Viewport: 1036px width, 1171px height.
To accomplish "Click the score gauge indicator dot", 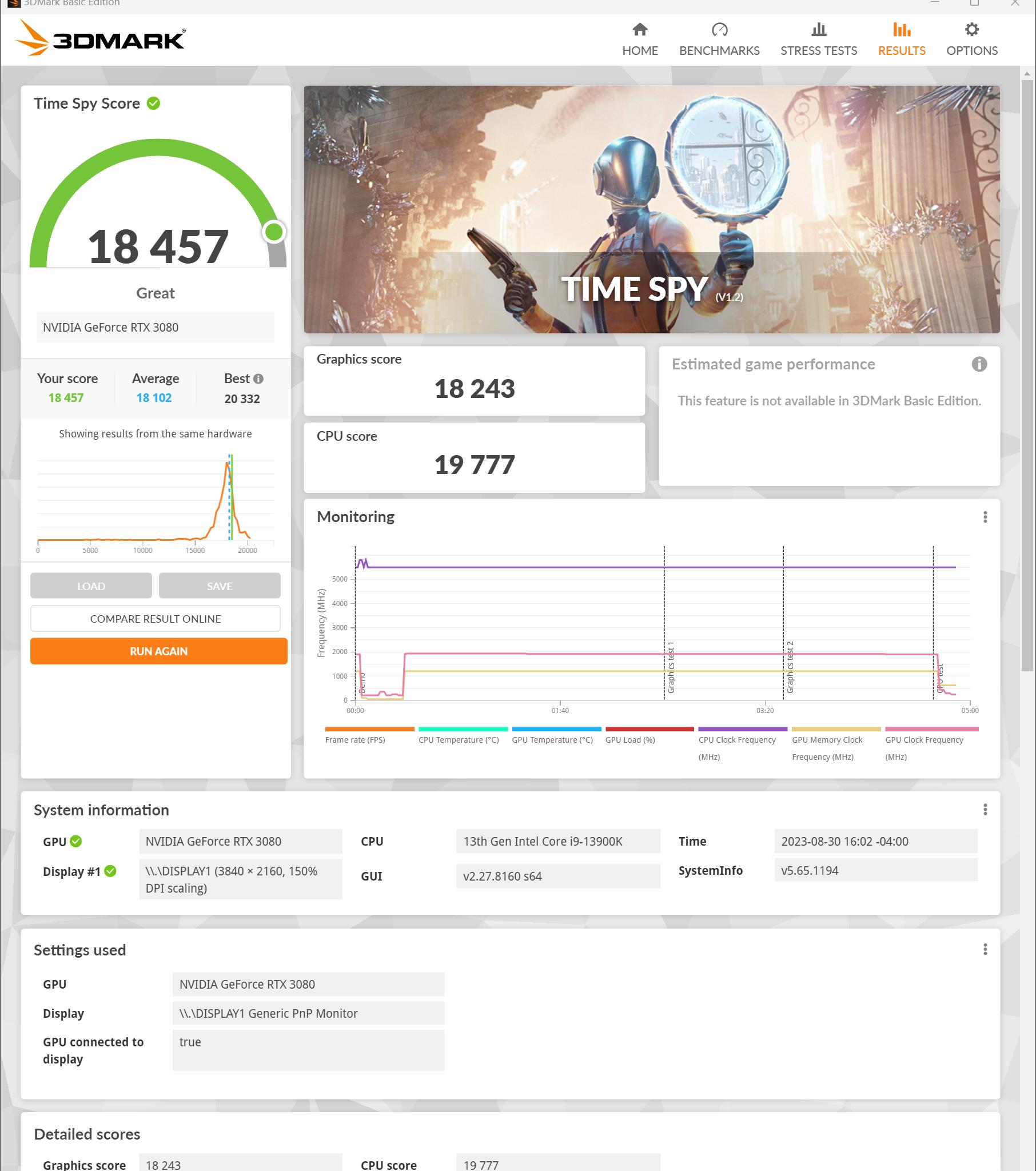I will pyautogui.click(x=274, y=232).
